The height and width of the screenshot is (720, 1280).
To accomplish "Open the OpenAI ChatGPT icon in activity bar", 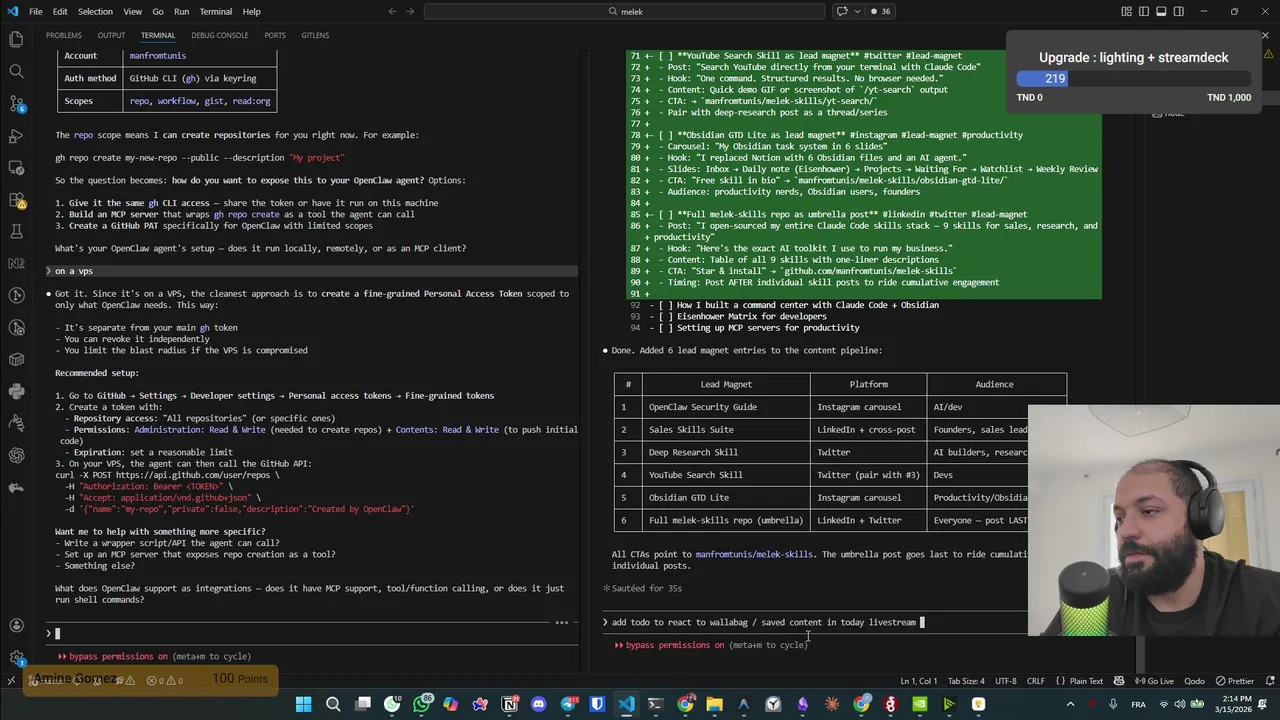I will (16, 455).
